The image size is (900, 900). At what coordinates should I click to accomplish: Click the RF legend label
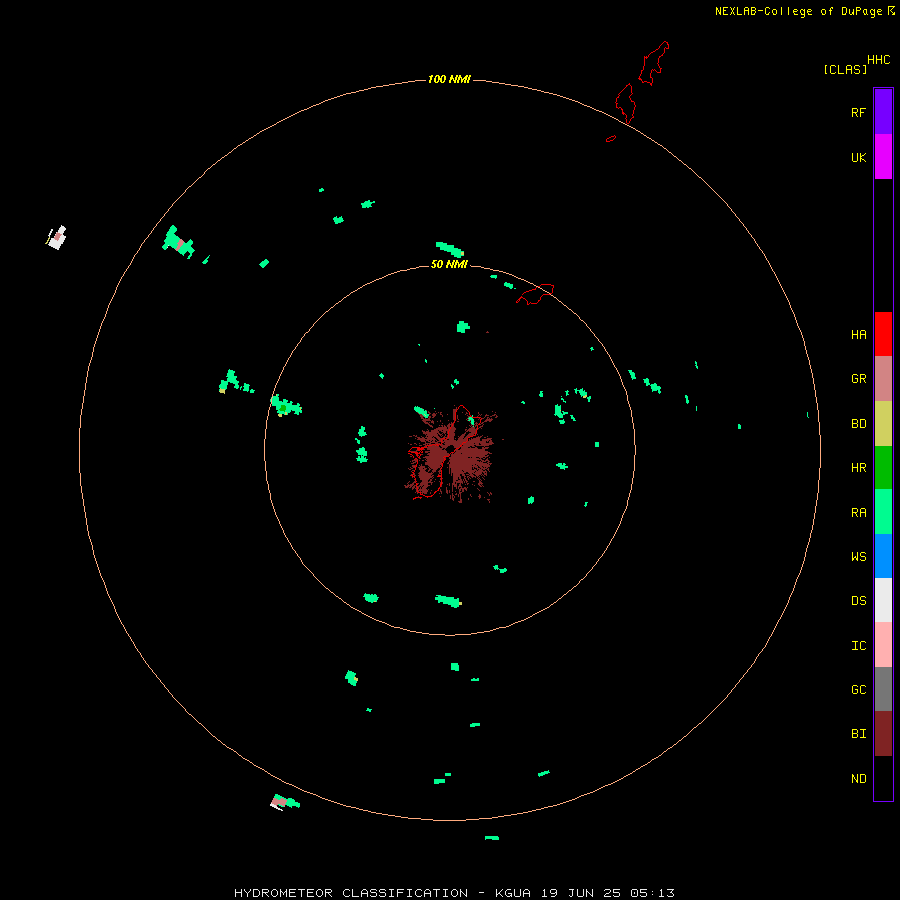click(858, 112)
